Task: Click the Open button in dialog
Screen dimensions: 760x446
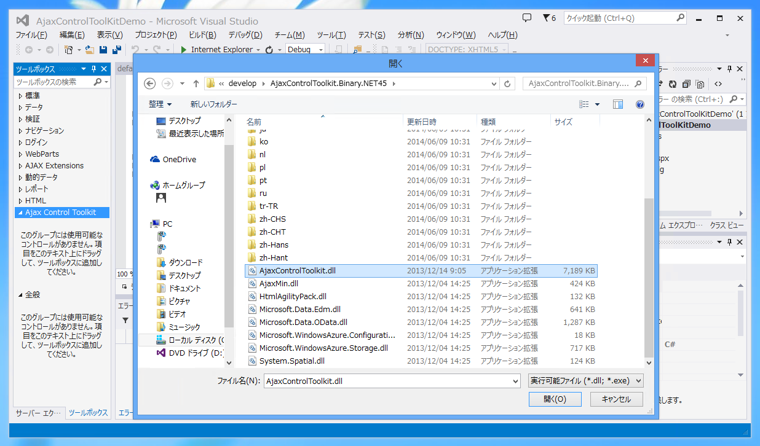Action: (x=555, y=399)
